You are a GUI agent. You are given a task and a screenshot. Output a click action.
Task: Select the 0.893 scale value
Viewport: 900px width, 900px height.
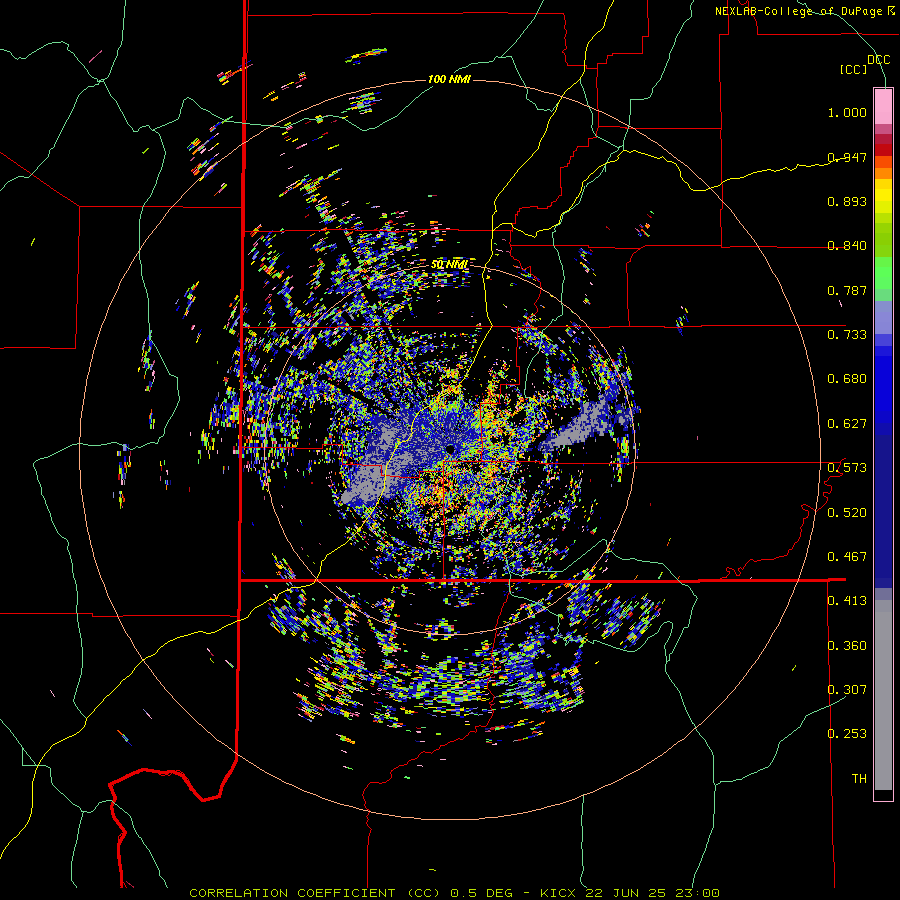click(x=847, y=201)
